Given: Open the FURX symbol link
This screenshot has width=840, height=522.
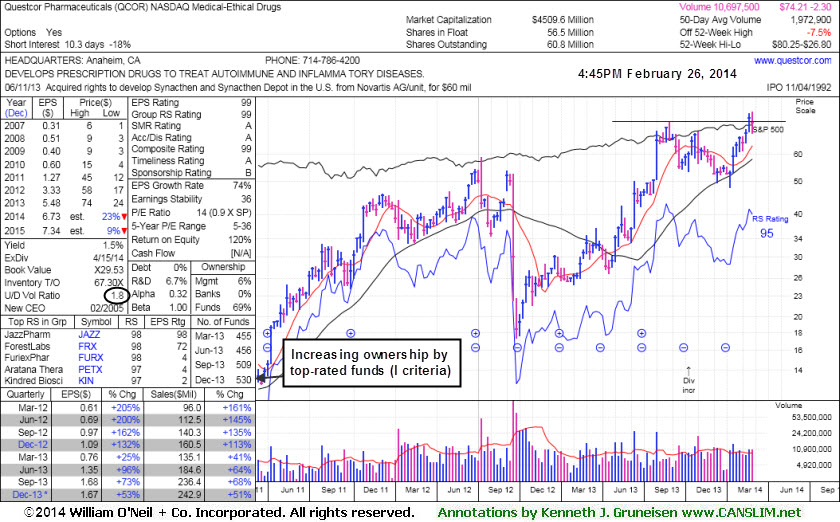Looking at the screenshot, I should [91, 357].
